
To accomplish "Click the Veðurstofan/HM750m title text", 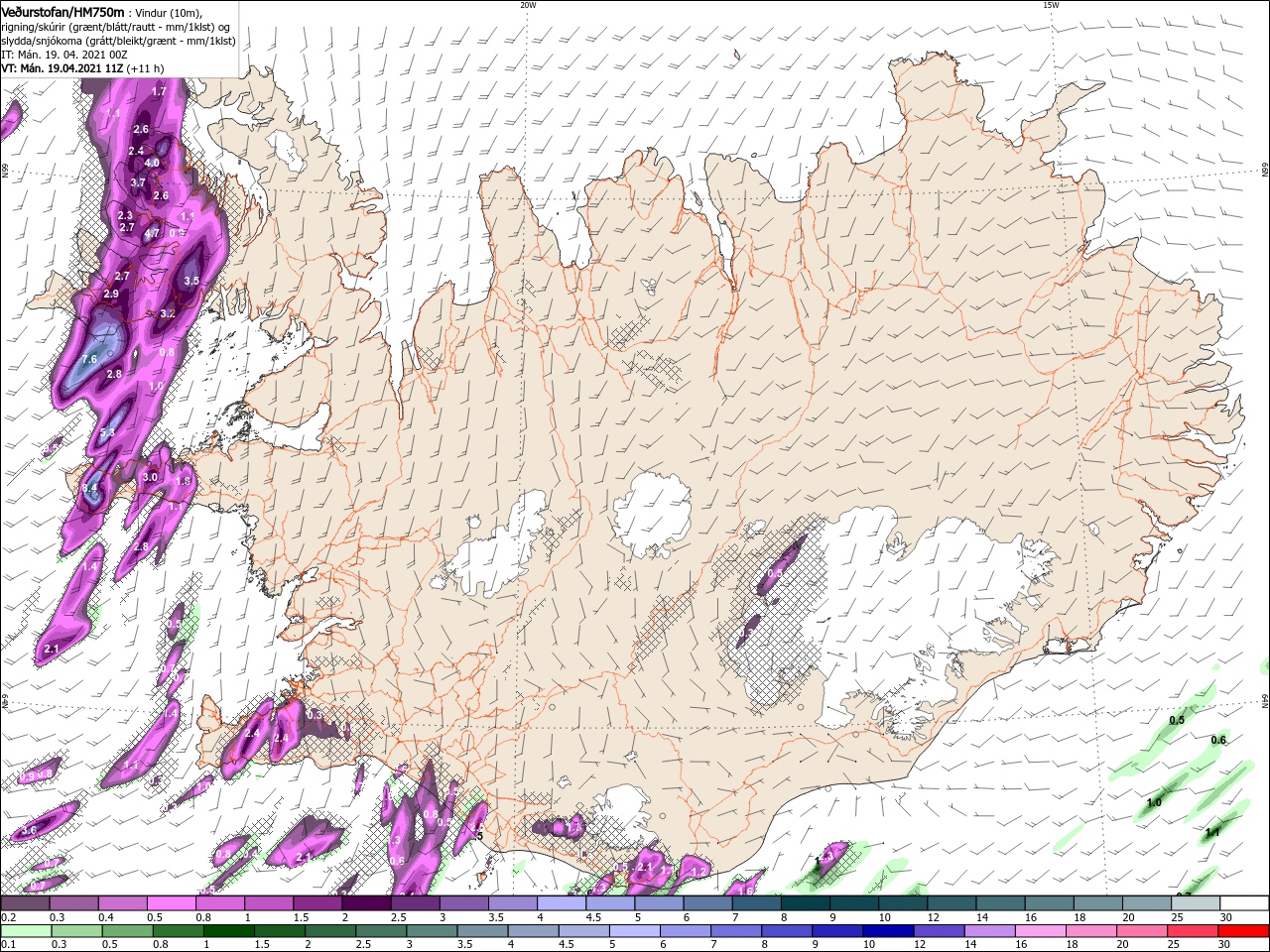I will click(63, 11).
